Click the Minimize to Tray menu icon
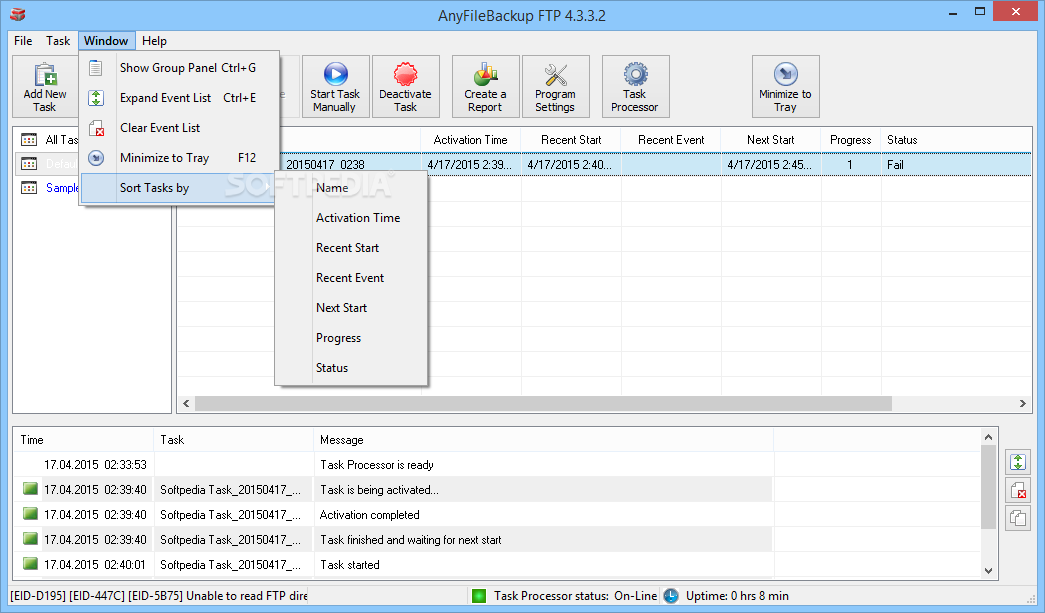The image size is (1045, 613). click(x=96, y=158)
